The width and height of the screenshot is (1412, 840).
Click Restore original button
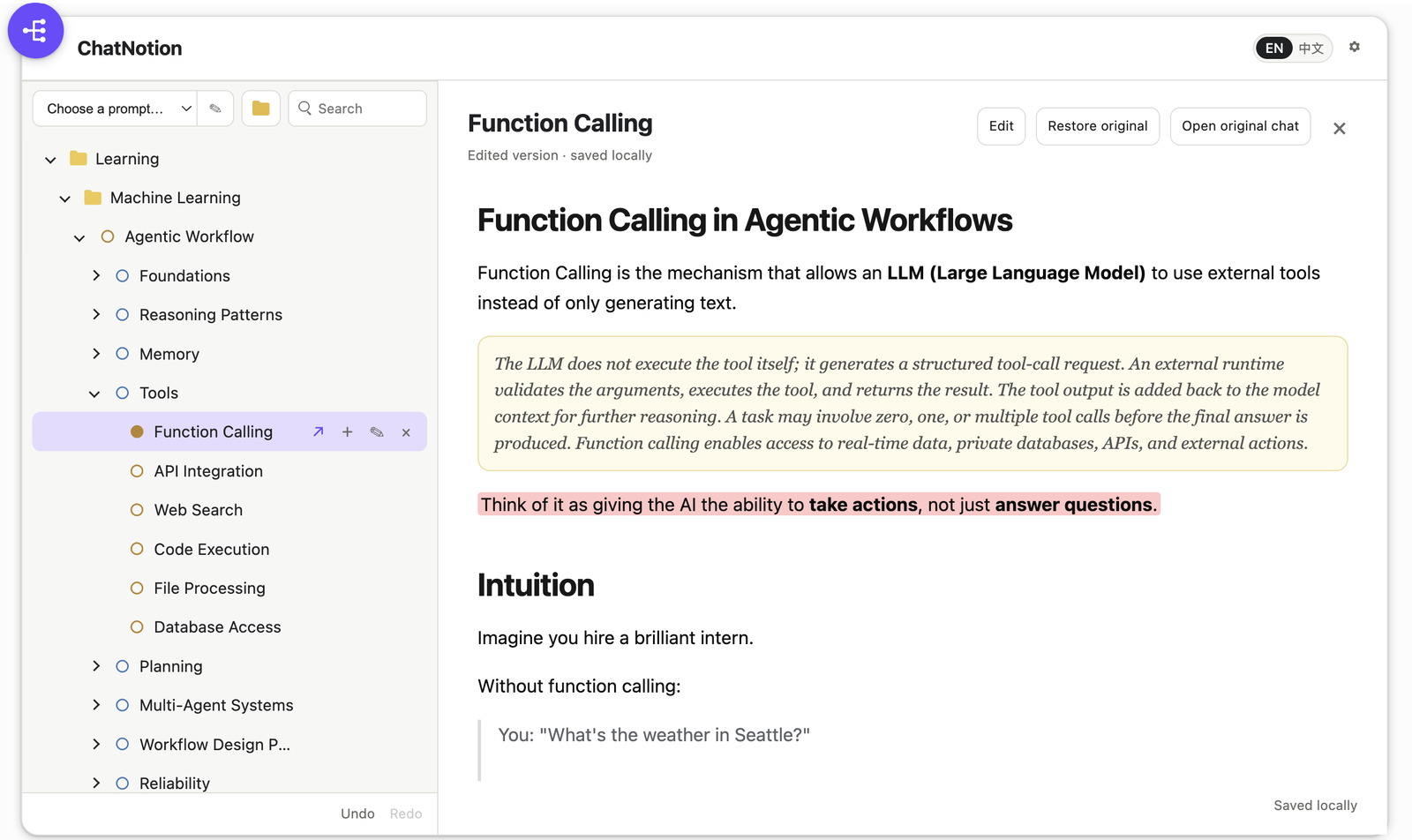(x=1097, y=126)
